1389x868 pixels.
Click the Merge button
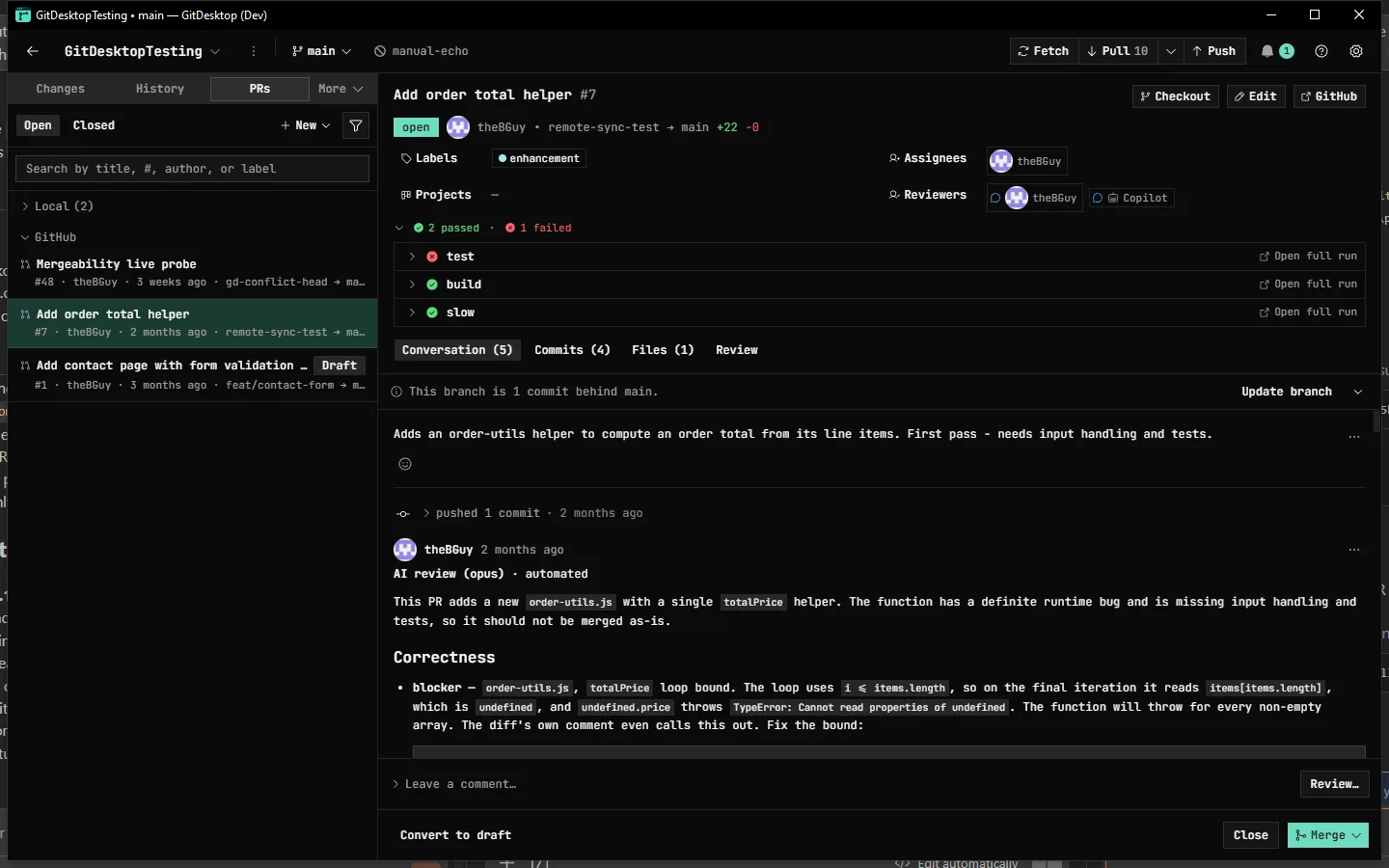(1328, 835)
